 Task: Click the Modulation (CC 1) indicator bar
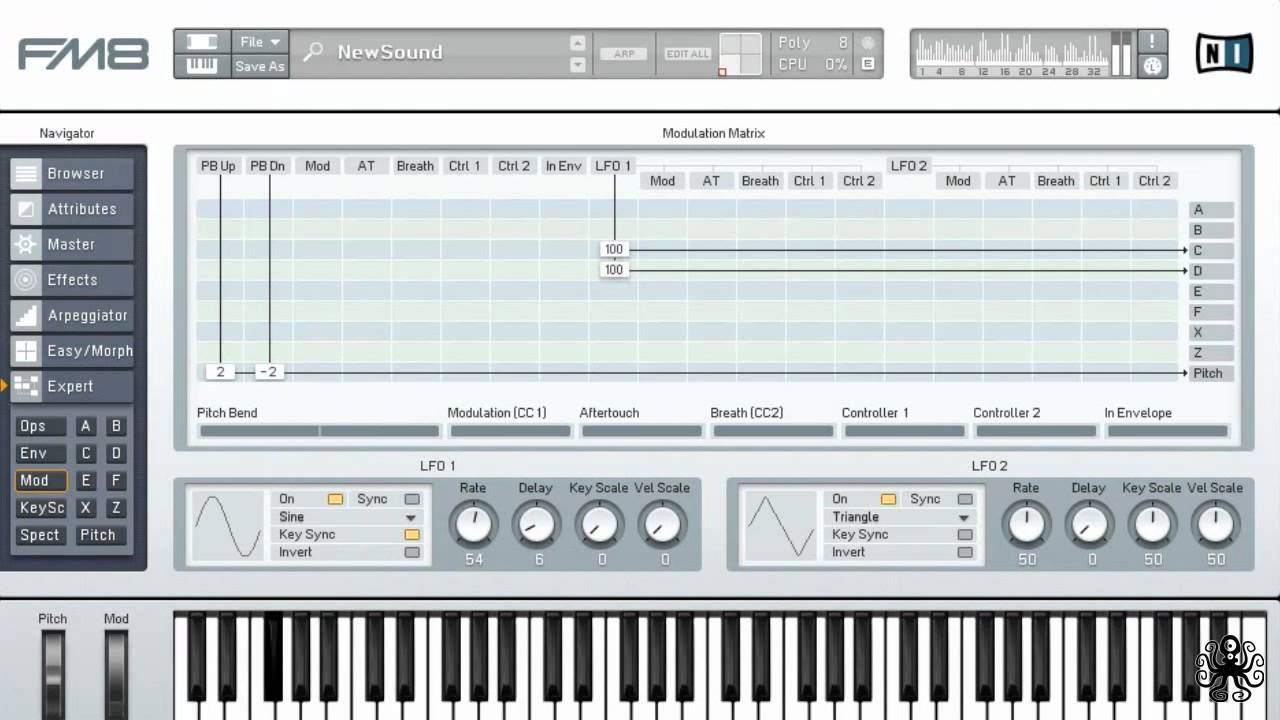[510, 431]
